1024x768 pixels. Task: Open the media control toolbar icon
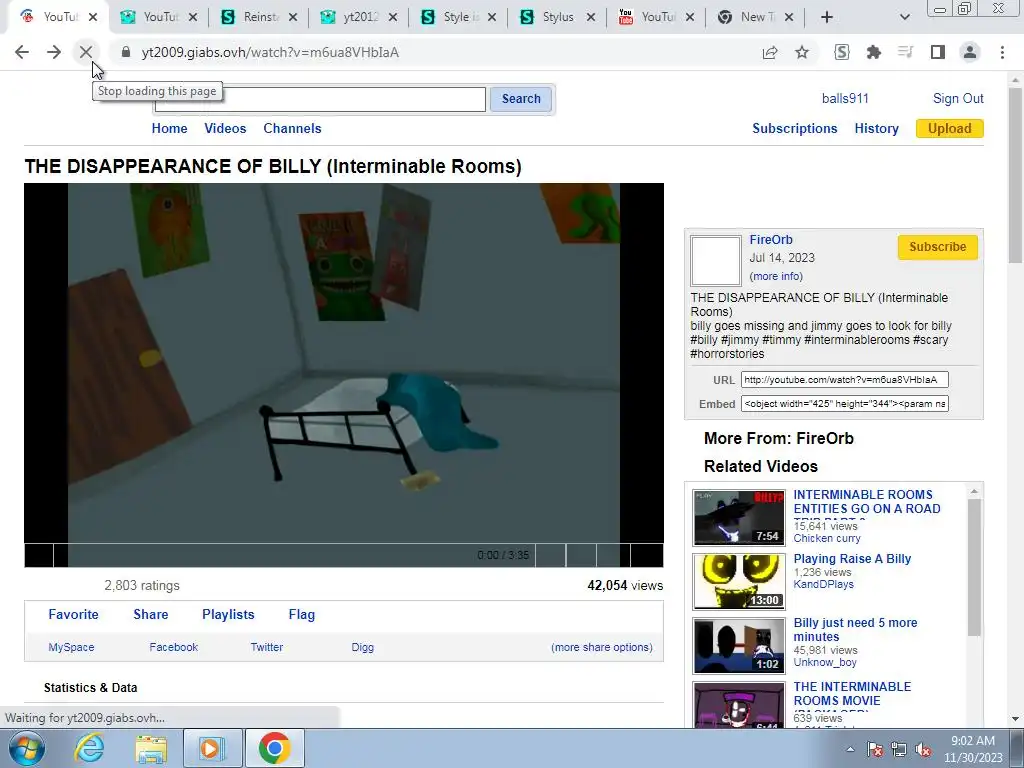pos(905,52)
